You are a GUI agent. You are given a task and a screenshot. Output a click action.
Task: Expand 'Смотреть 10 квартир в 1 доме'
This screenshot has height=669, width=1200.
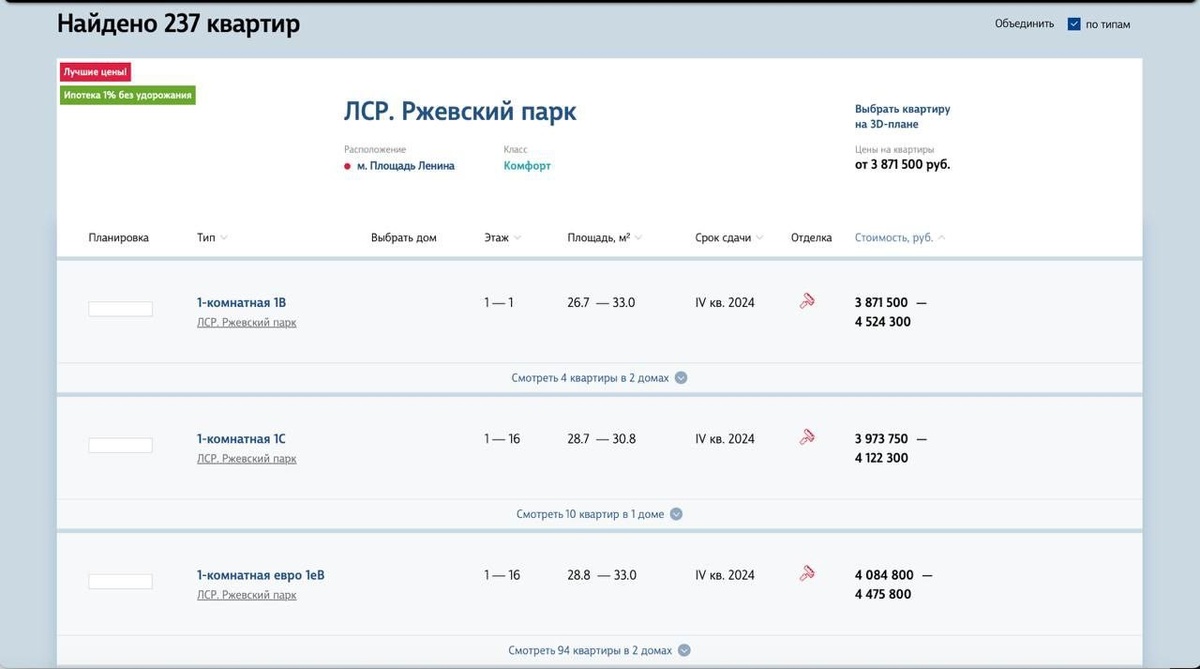599,514
